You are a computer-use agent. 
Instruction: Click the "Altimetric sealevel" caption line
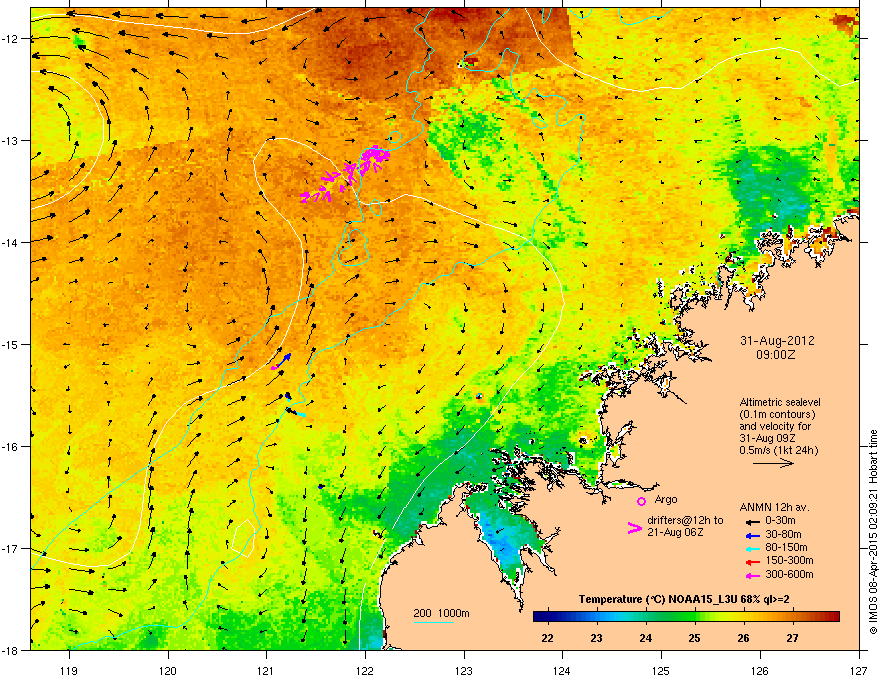pyautogui.click(x=780, y=402)
